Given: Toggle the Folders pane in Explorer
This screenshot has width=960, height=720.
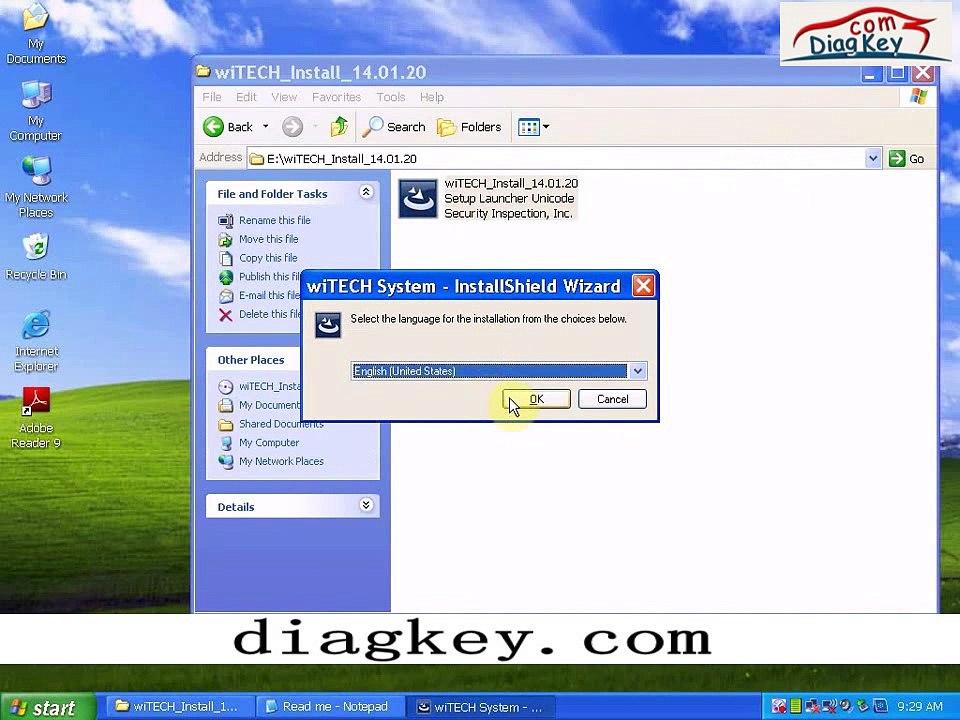Looking at the screenshot, I should click(469, 127).
